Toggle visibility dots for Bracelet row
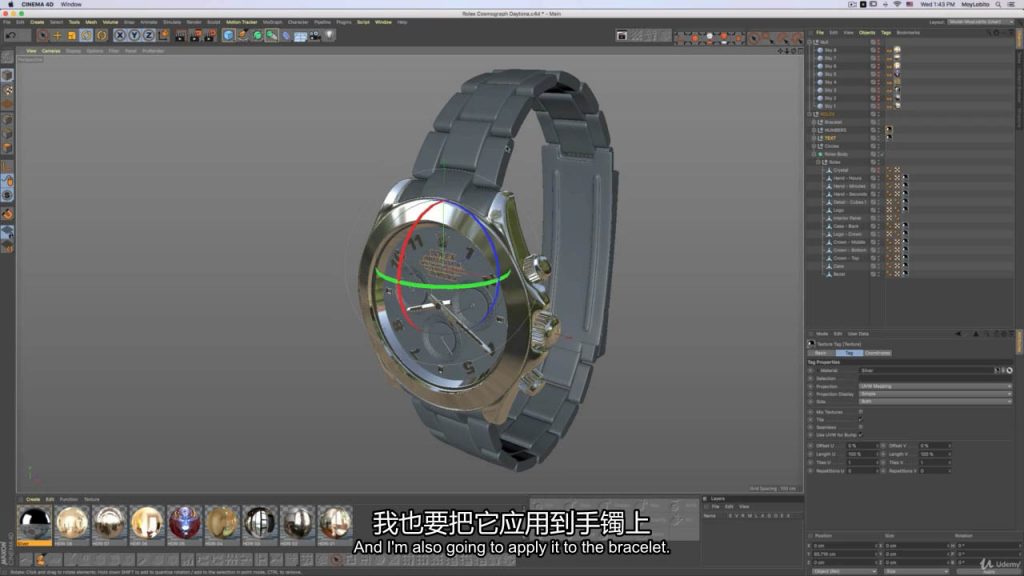 point(878,122)
